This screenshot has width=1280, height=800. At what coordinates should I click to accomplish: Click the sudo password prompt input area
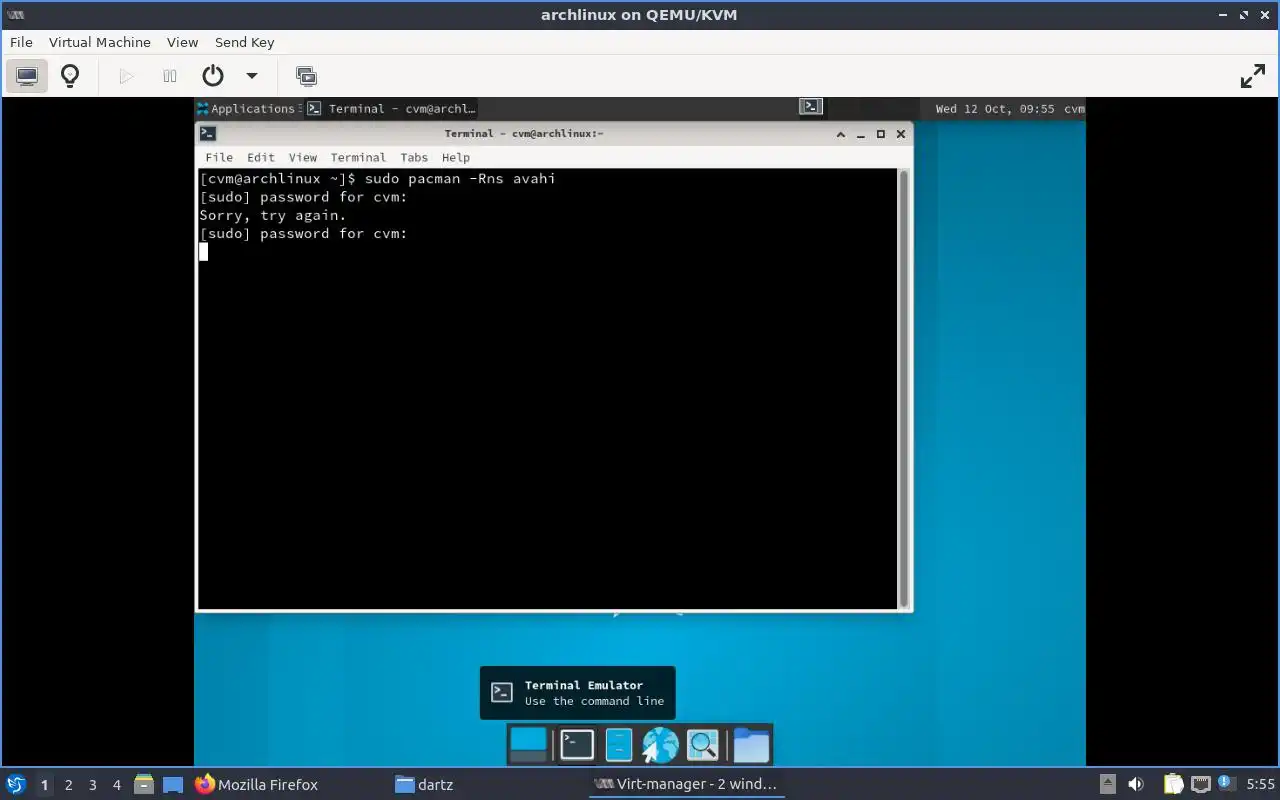(204, 252)
